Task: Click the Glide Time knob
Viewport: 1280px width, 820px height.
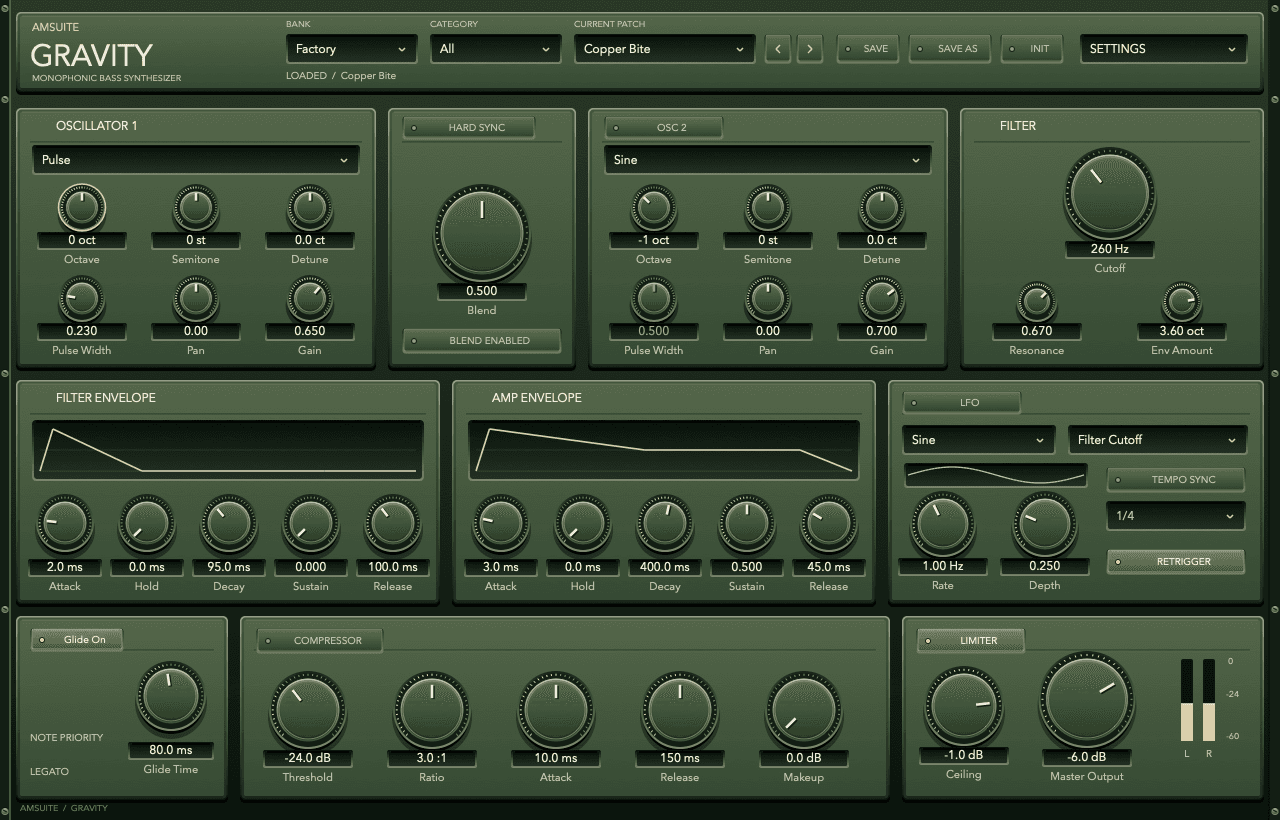Action: (171, 698)
